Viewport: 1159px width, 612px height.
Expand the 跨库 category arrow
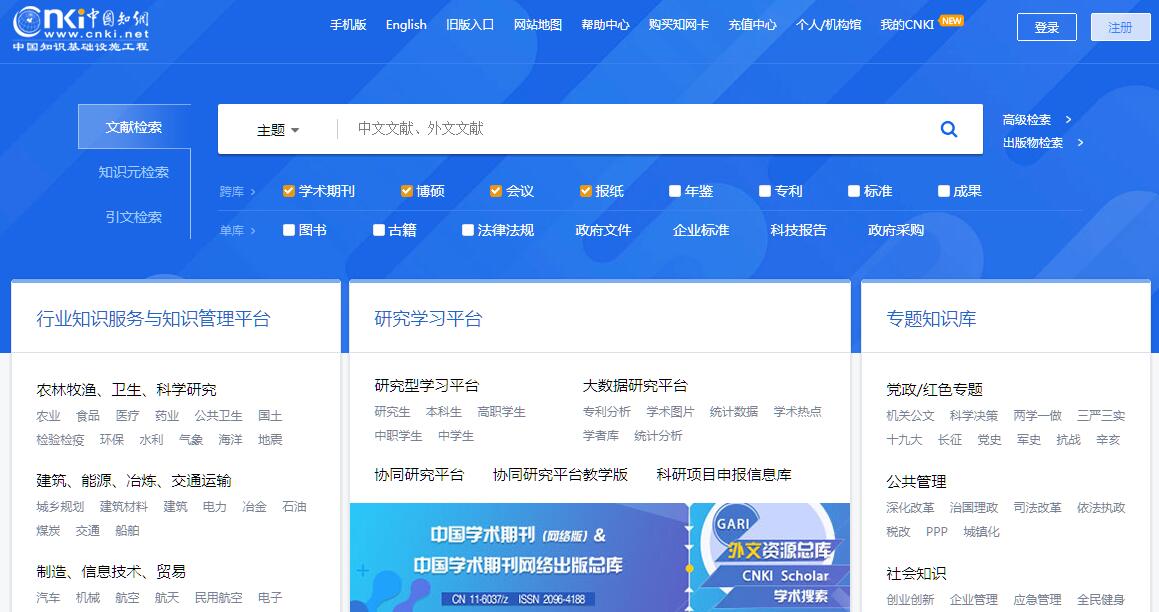point(253,192)
